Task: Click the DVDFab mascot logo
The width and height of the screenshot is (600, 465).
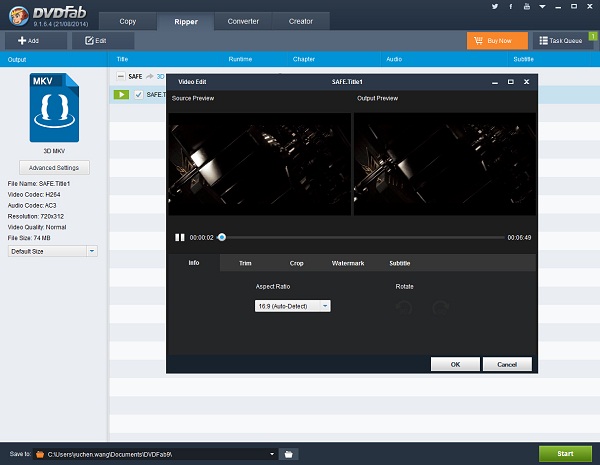Action: click(18, 16)
